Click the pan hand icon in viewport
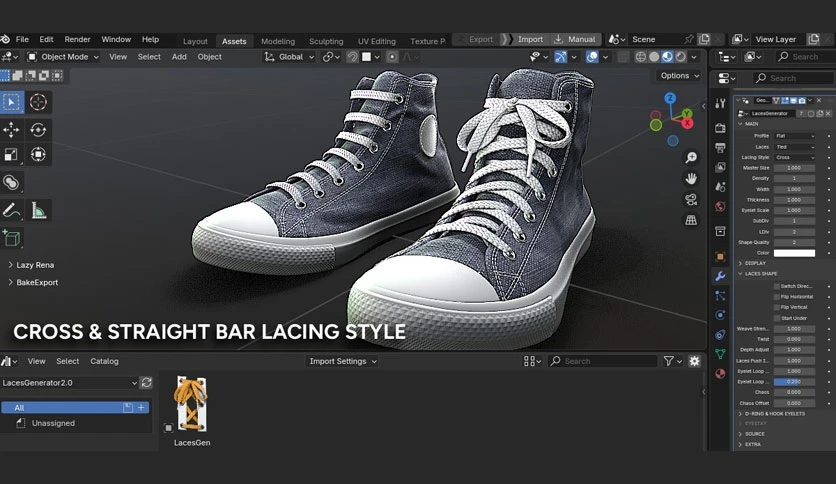This screenshot has width=836, height=484. pos(691,179)
